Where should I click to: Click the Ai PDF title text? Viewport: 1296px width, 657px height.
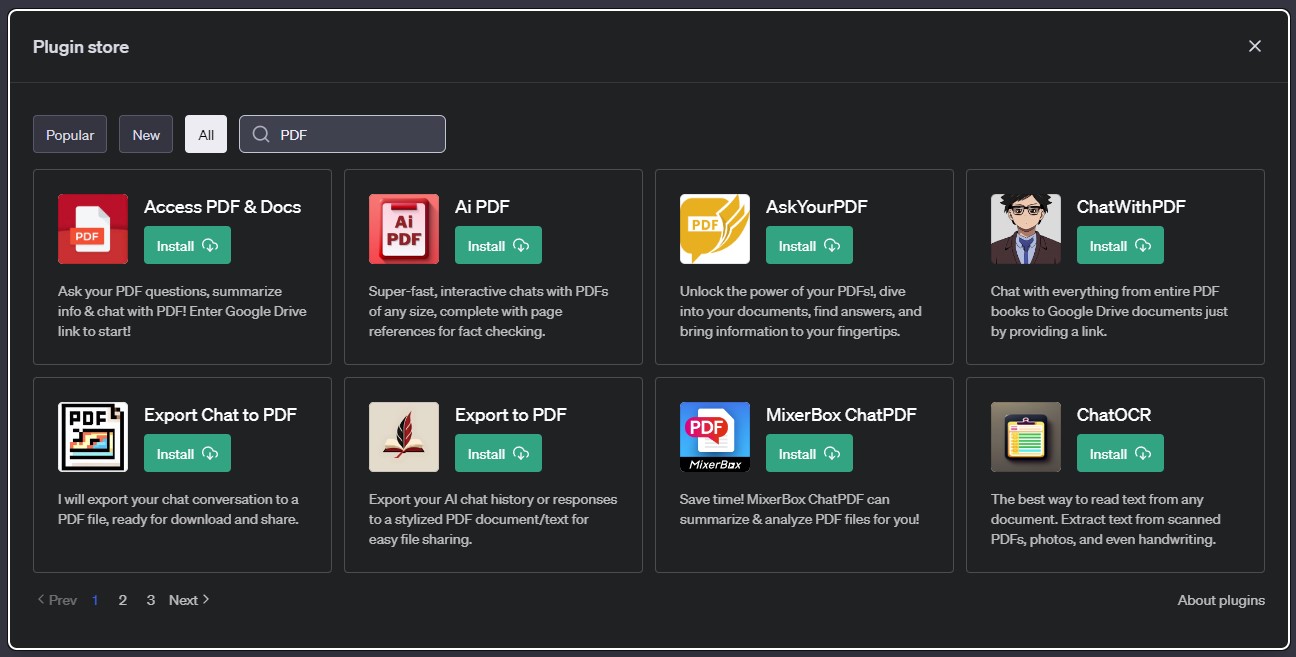[x=482, y=207]
